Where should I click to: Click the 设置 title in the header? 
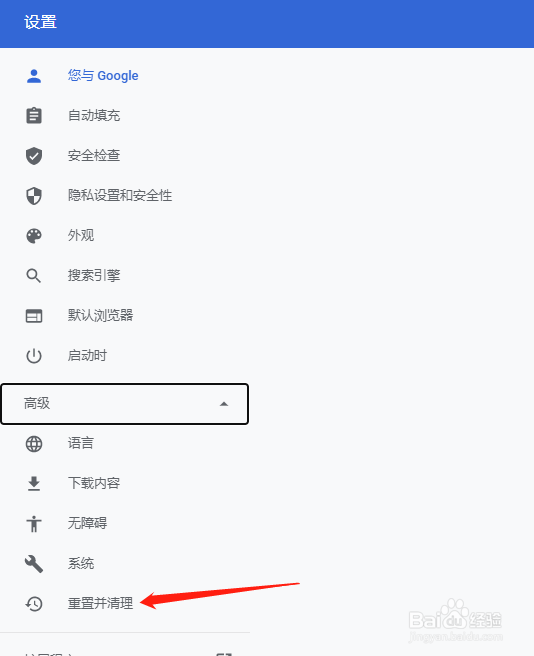40,22
